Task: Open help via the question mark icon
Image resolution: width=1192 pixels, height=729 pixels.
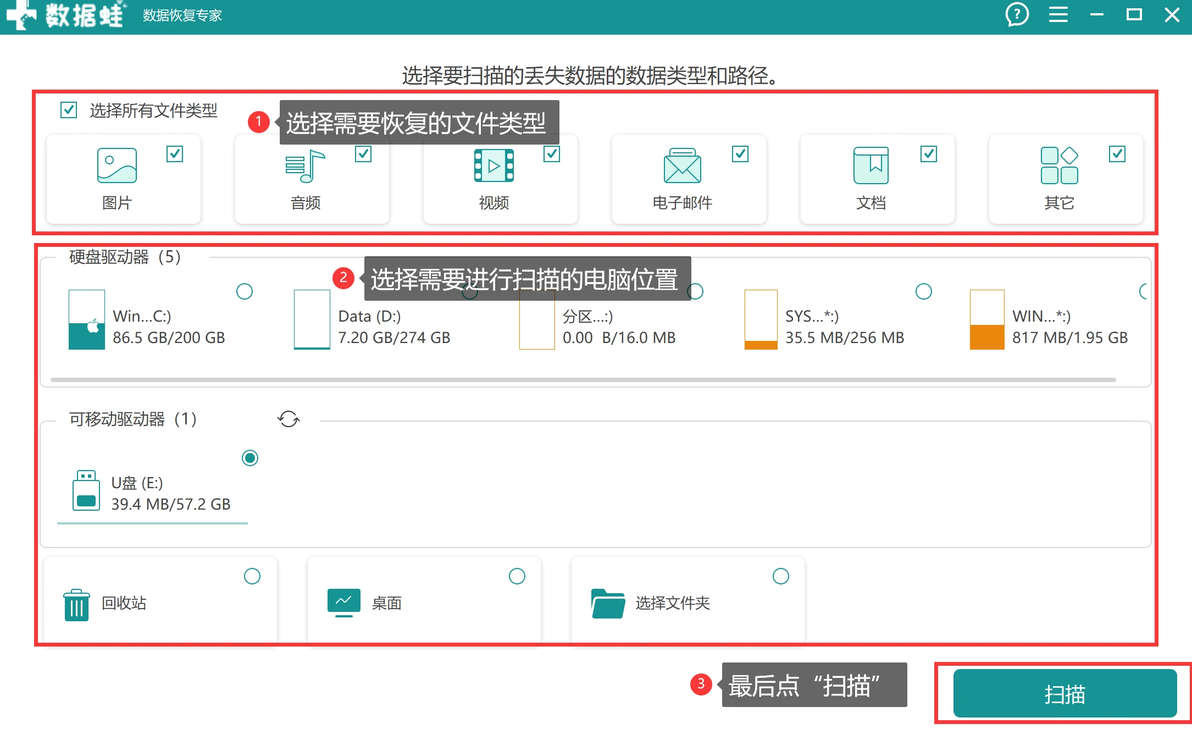Action: [x=1016, y=14]
